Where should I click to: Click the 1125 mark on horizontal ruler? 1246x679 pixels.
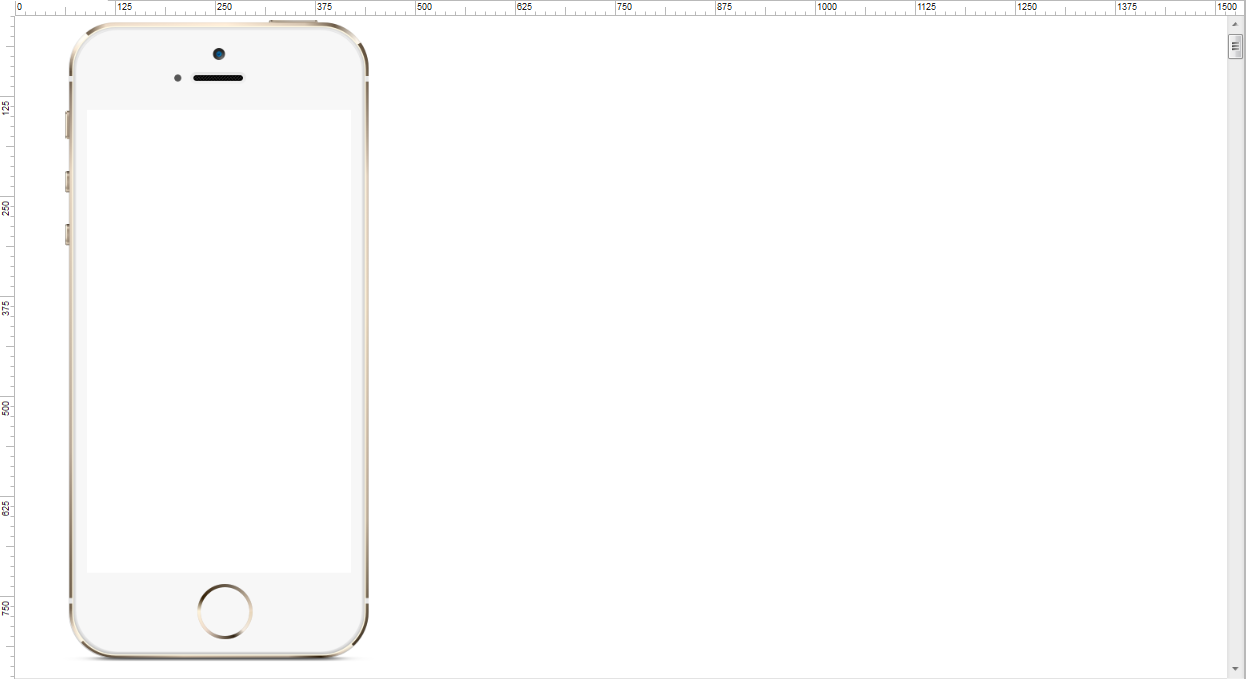(x=928, y=7)
